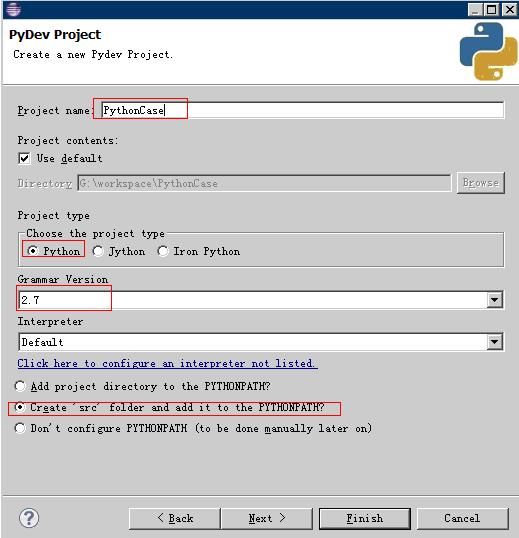Expand the Grammar Version dropdown arrow
This screenshot has height=538, width=519.
click(x=494, y=300)
